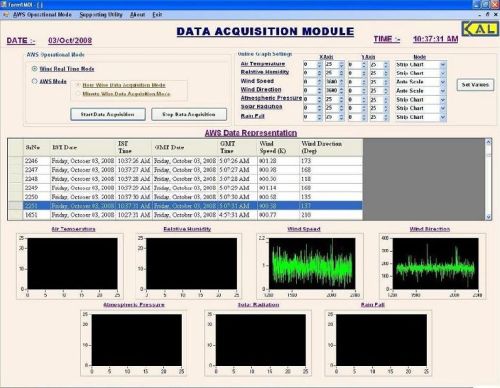Click the AWS Data Representation heading
The width and height of the screenshot is (500, 388).
[251, 133]
